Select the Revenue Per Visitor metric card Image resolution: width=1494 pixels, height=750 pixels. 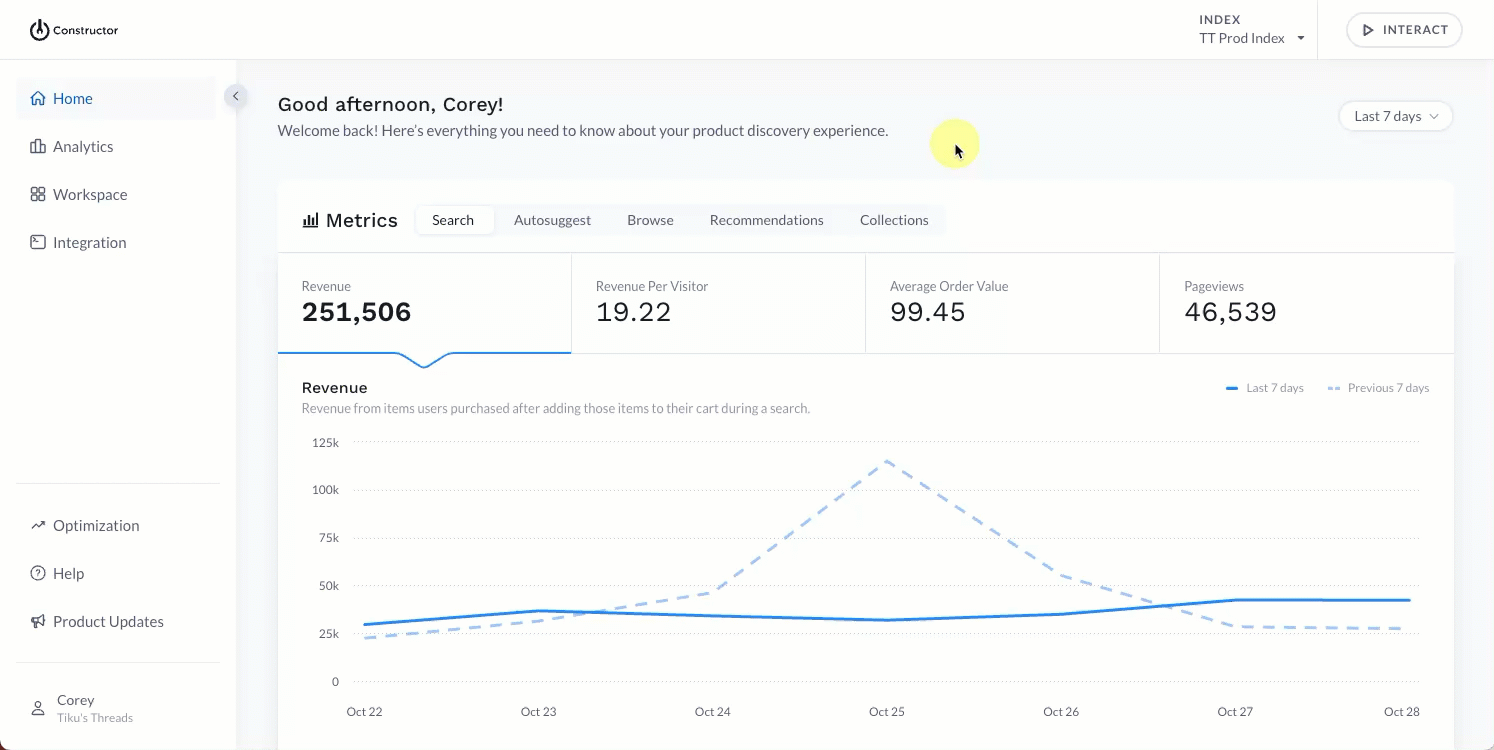tap(718, 303)
